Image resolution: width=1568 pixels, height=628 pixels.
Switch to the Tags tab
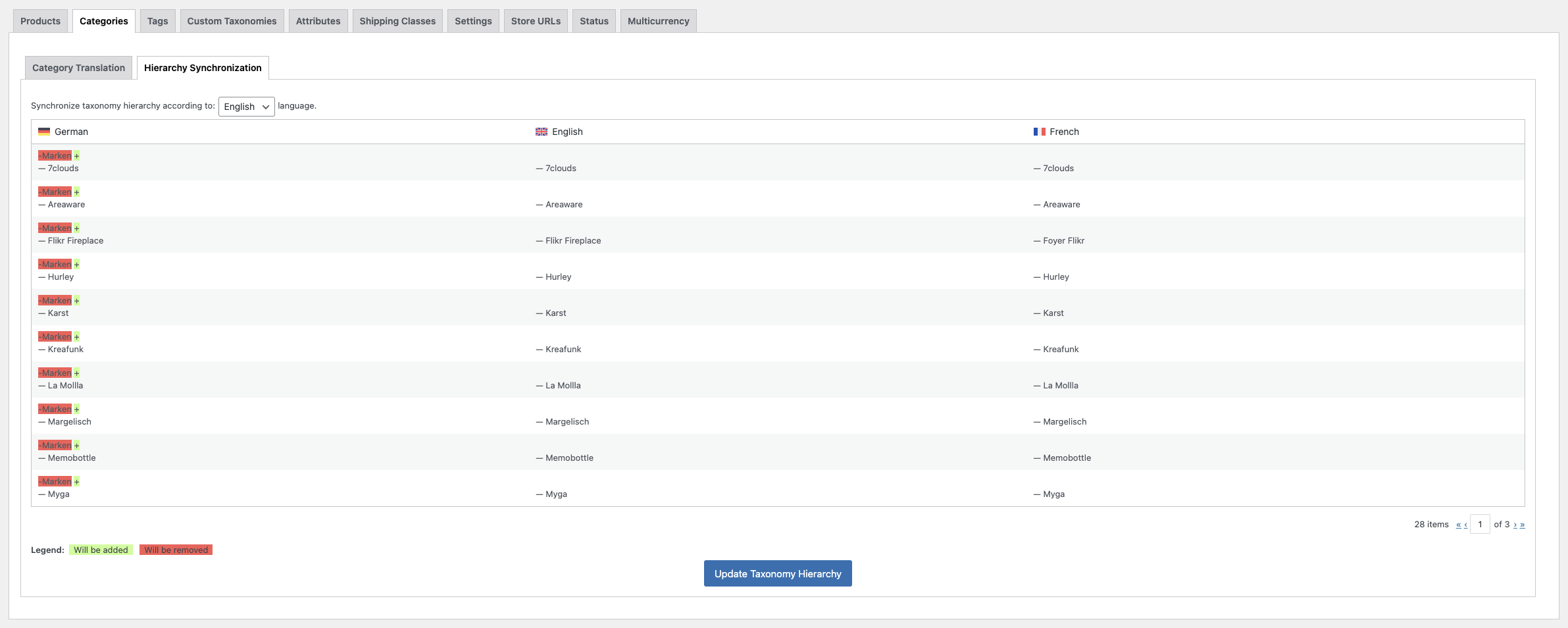tap(157, 21)
